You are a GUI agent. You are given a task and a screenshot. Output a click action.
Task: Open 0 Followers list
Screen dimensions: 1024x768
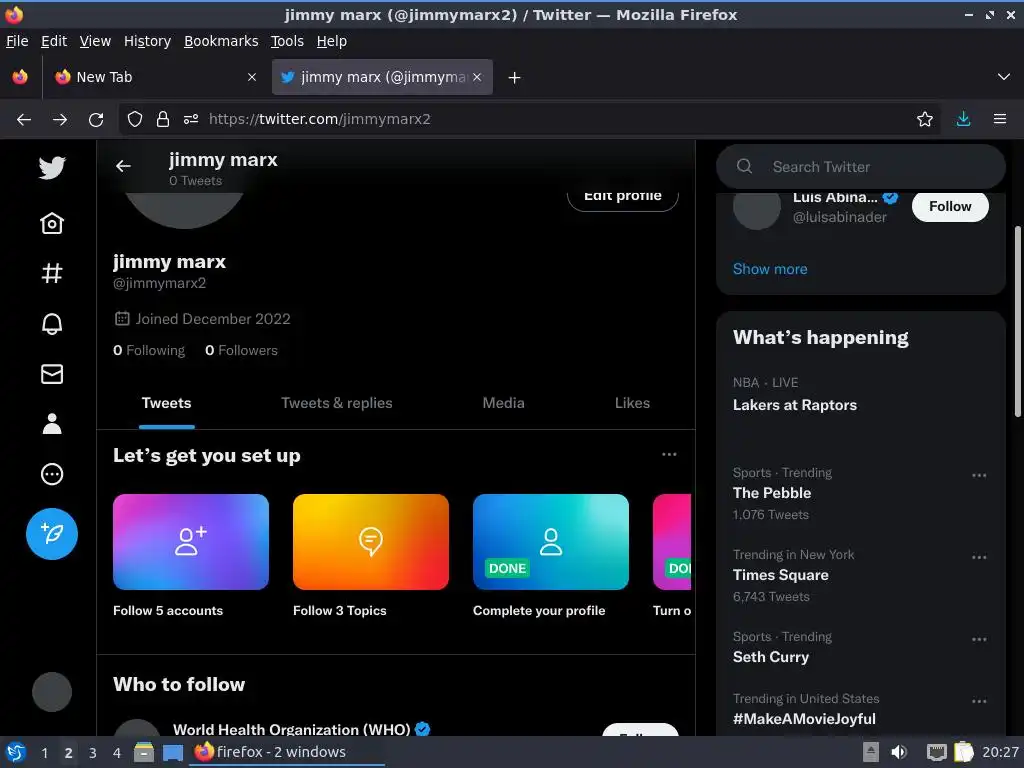[242, 351]
